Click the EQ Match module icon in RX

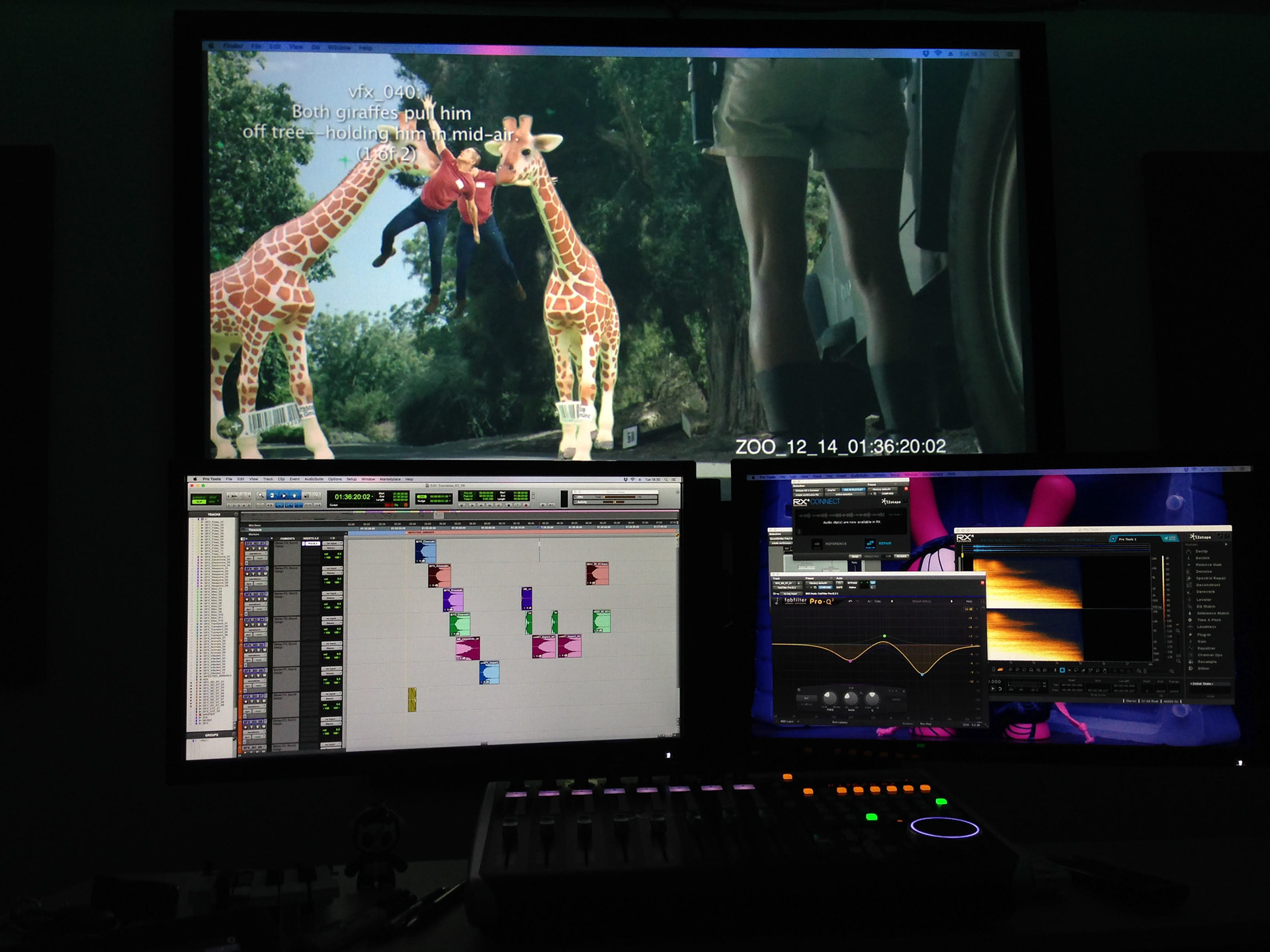[1190, 606]
